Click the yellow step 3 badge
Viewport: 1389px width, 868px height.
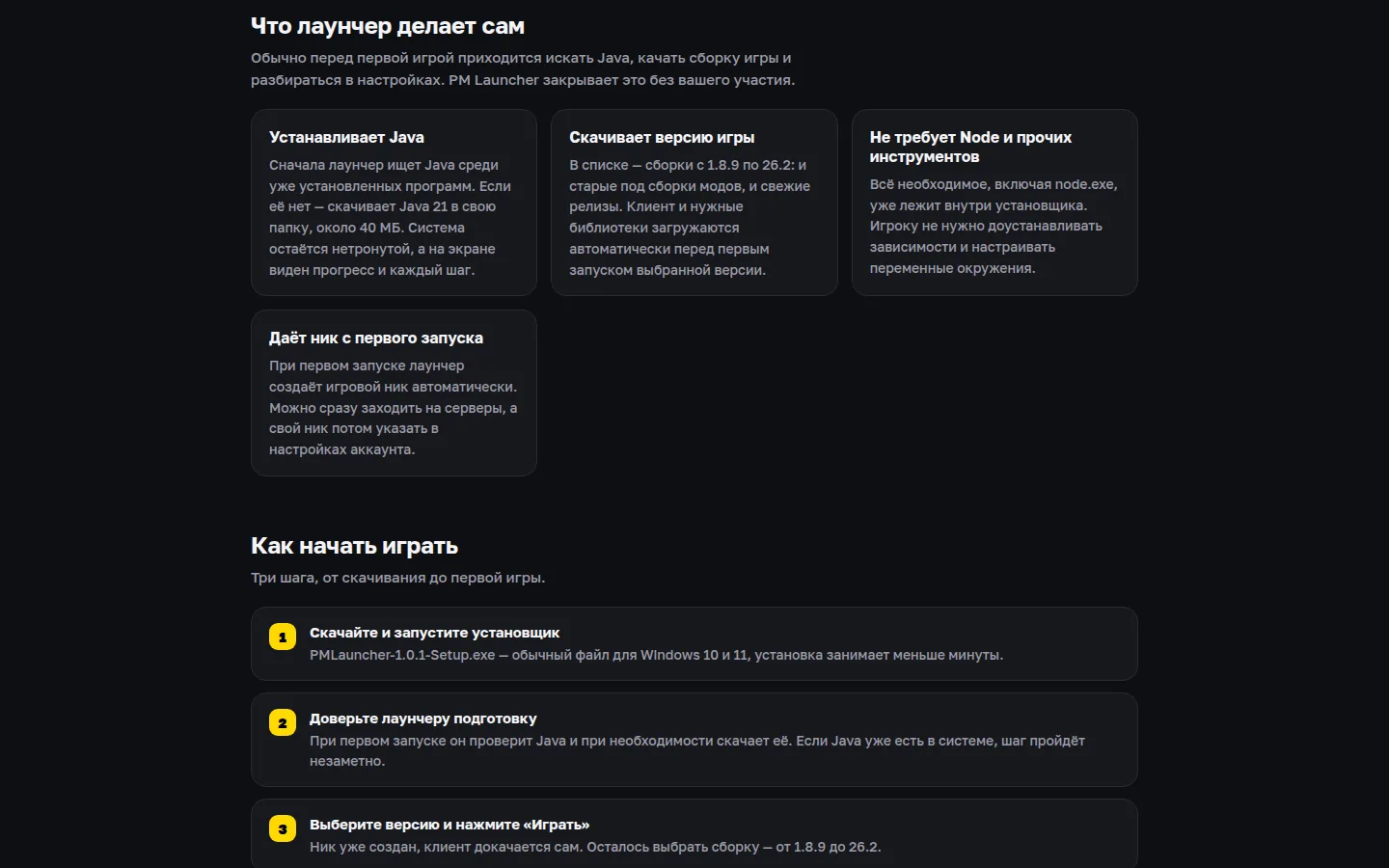click(x=283, y=828)
